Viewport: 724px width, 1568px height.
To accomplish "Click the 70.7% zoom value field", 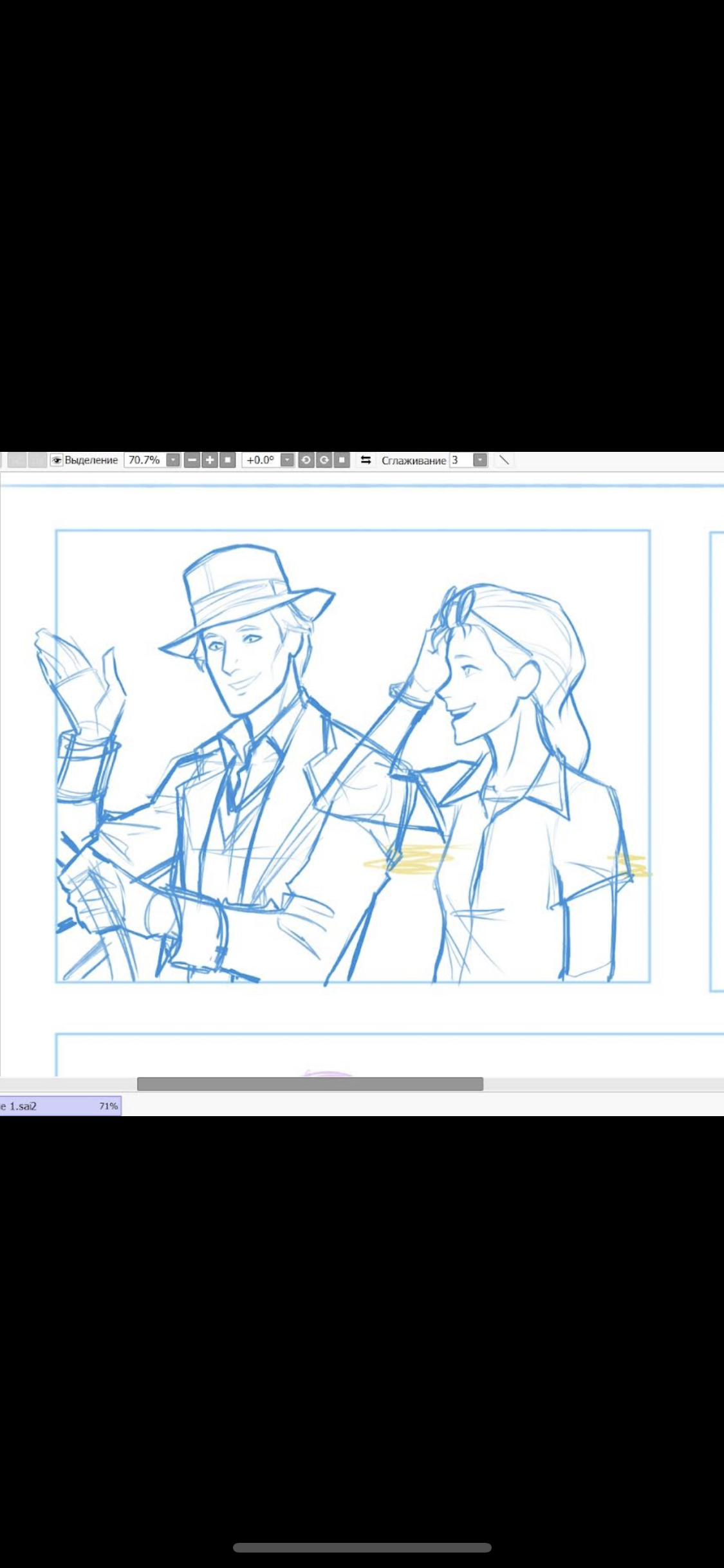I will (x=145, y=460).
